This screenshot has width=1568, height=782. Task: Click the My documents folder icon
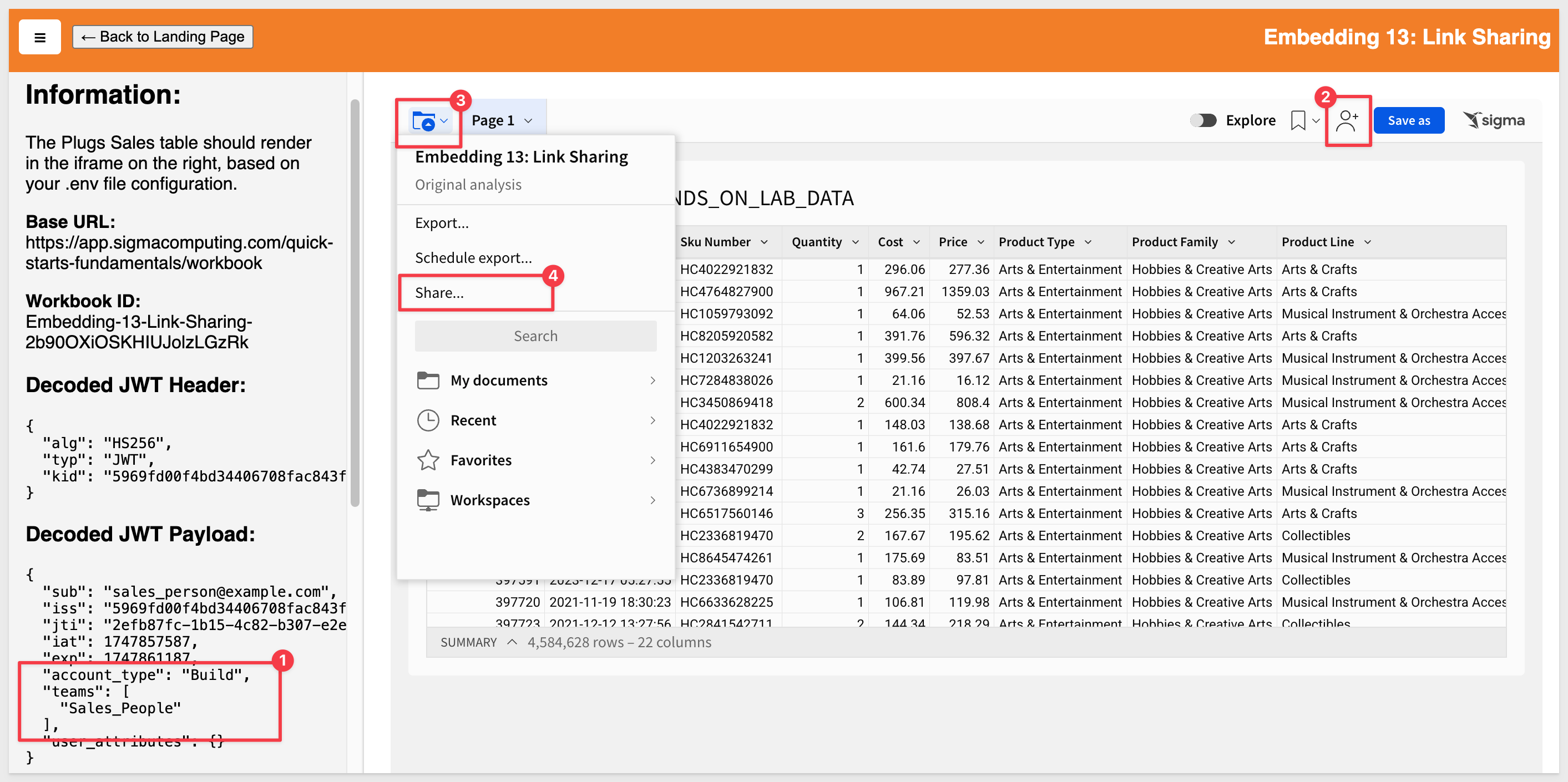point(428,380)
